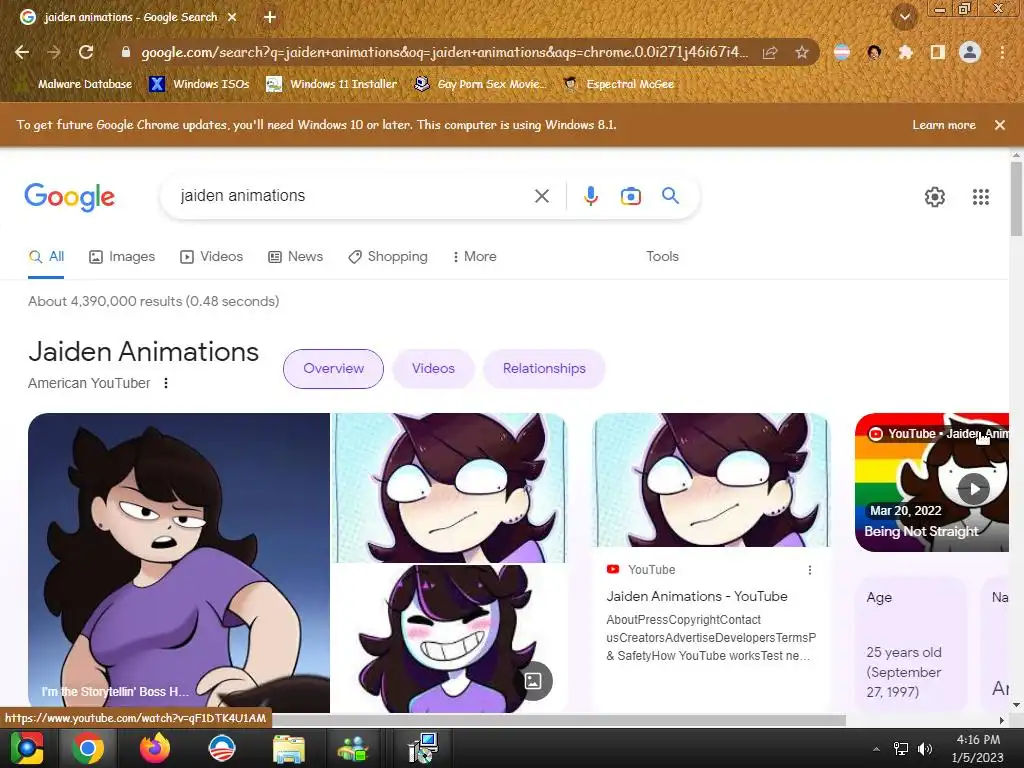This screenshot has width=1024, height=768.
Task: Open the Espectral McGee bookmark
Action: pyautogui.click(x=619, y=84)
